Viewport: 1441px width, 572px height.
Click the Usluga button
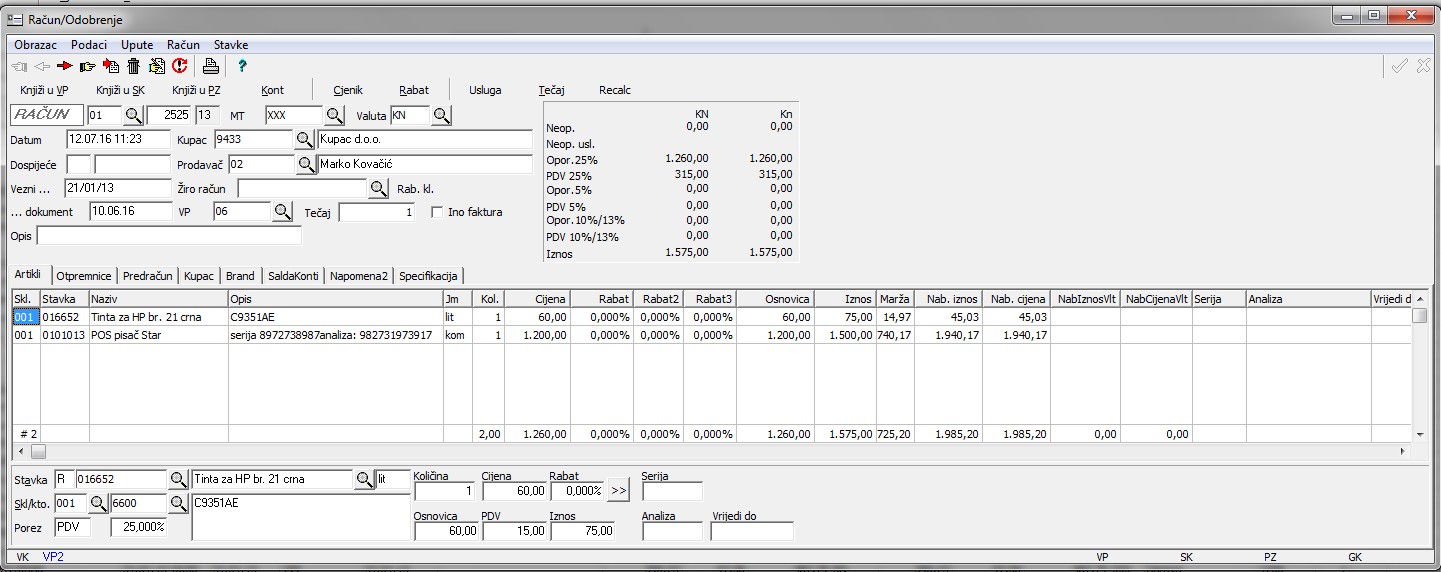[485, 90]
